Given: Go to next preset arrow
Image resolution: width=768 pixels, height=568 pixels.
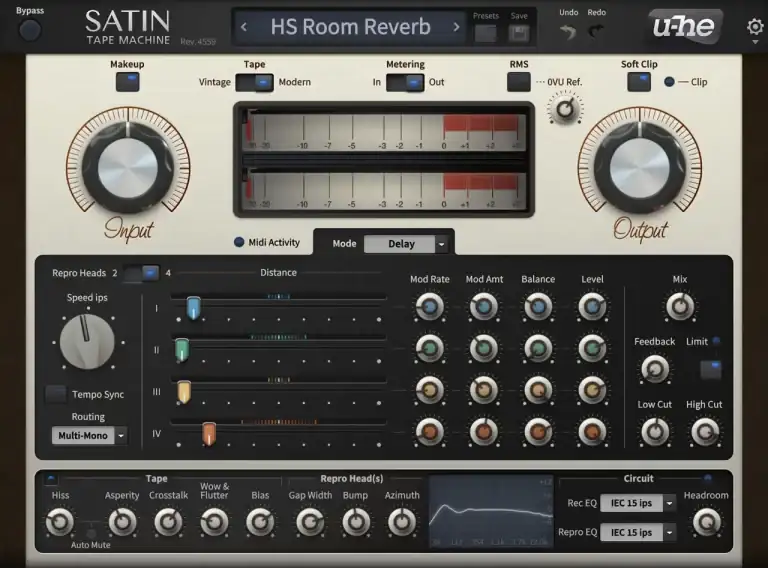Looking at the screenshot, I should click(456, 27).
